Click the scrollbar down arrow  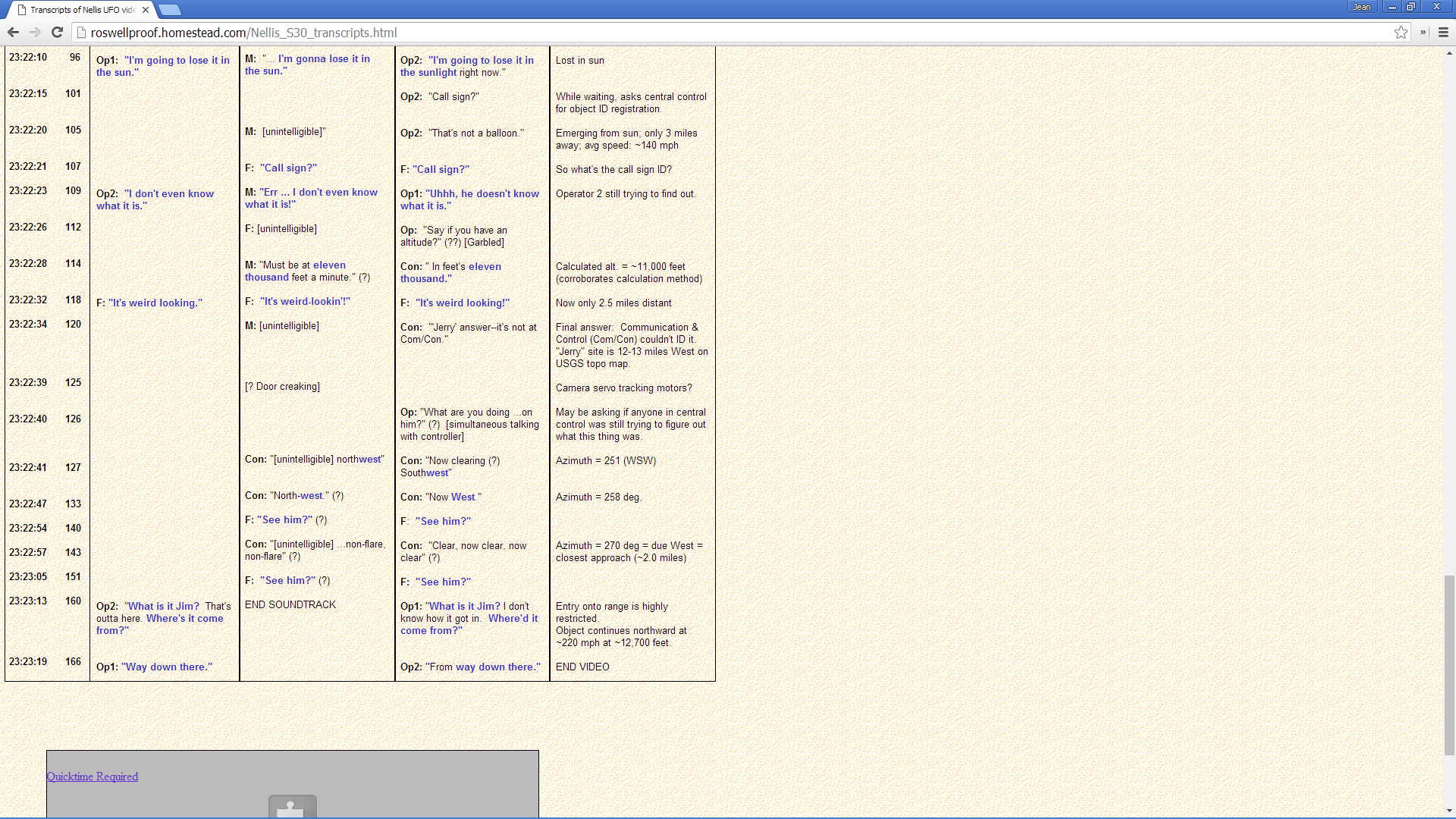coord(1449,811)
